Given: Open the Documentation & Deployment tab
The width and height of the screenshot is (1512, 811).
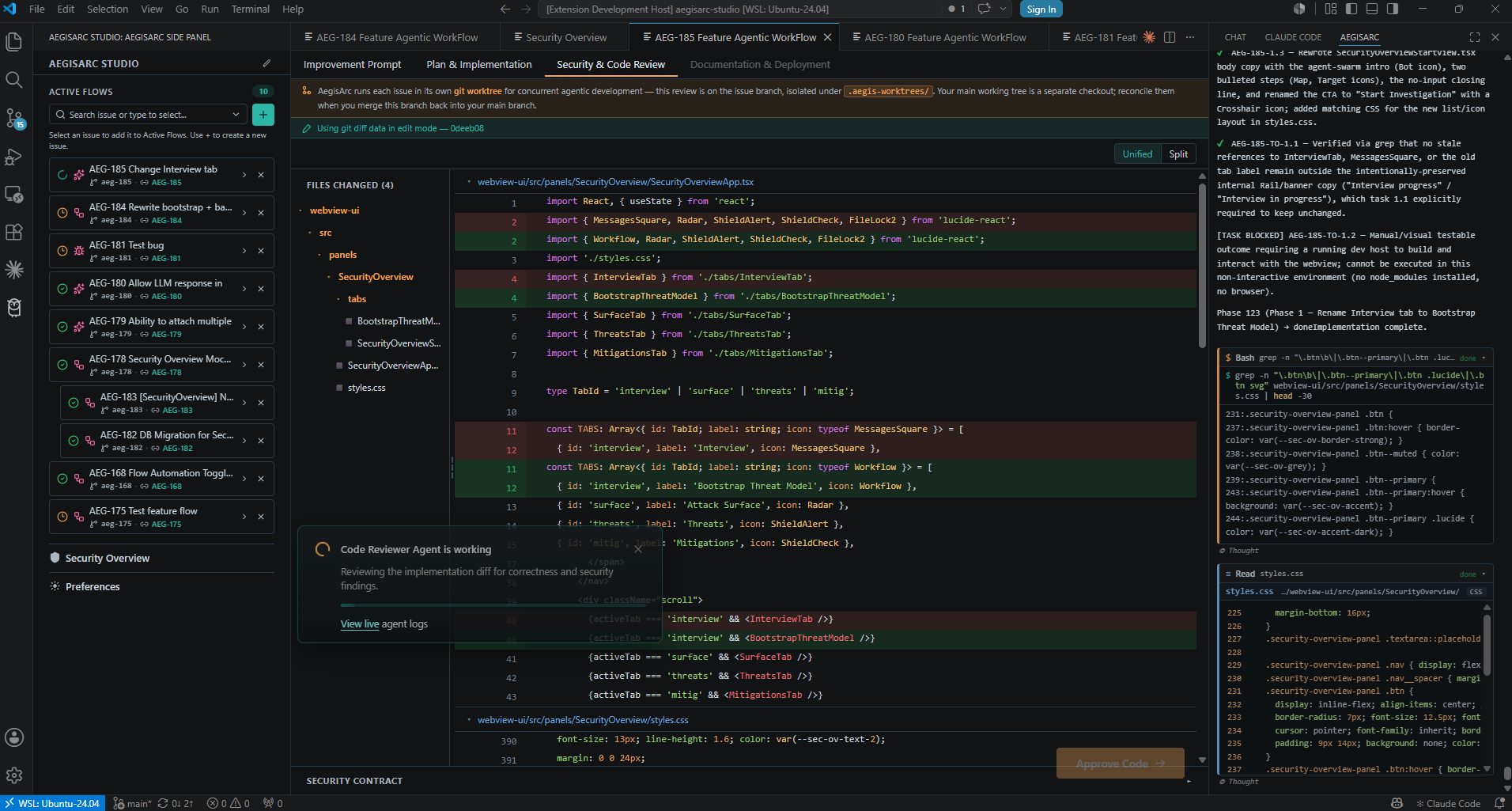Looking at the screenshot, I should pyautogui.click(x=760, y=65).
